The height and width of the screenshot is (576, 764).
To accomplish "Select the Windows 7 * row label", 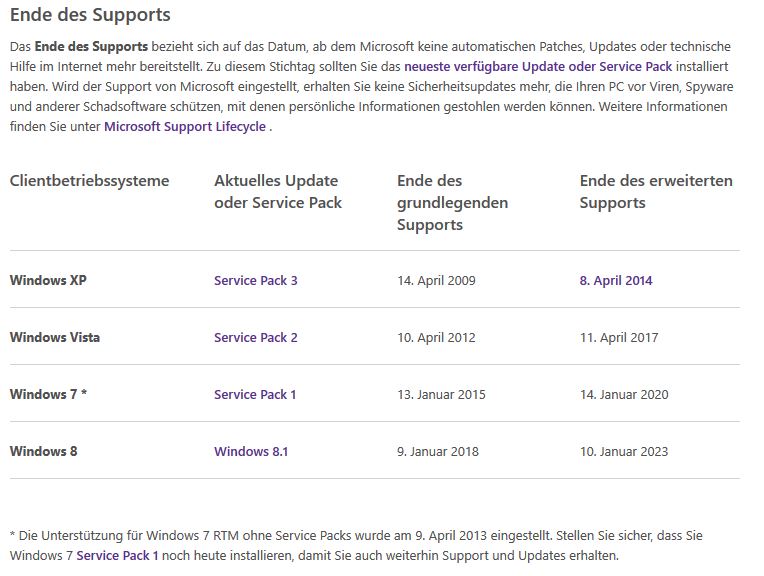I will point(49,395).
